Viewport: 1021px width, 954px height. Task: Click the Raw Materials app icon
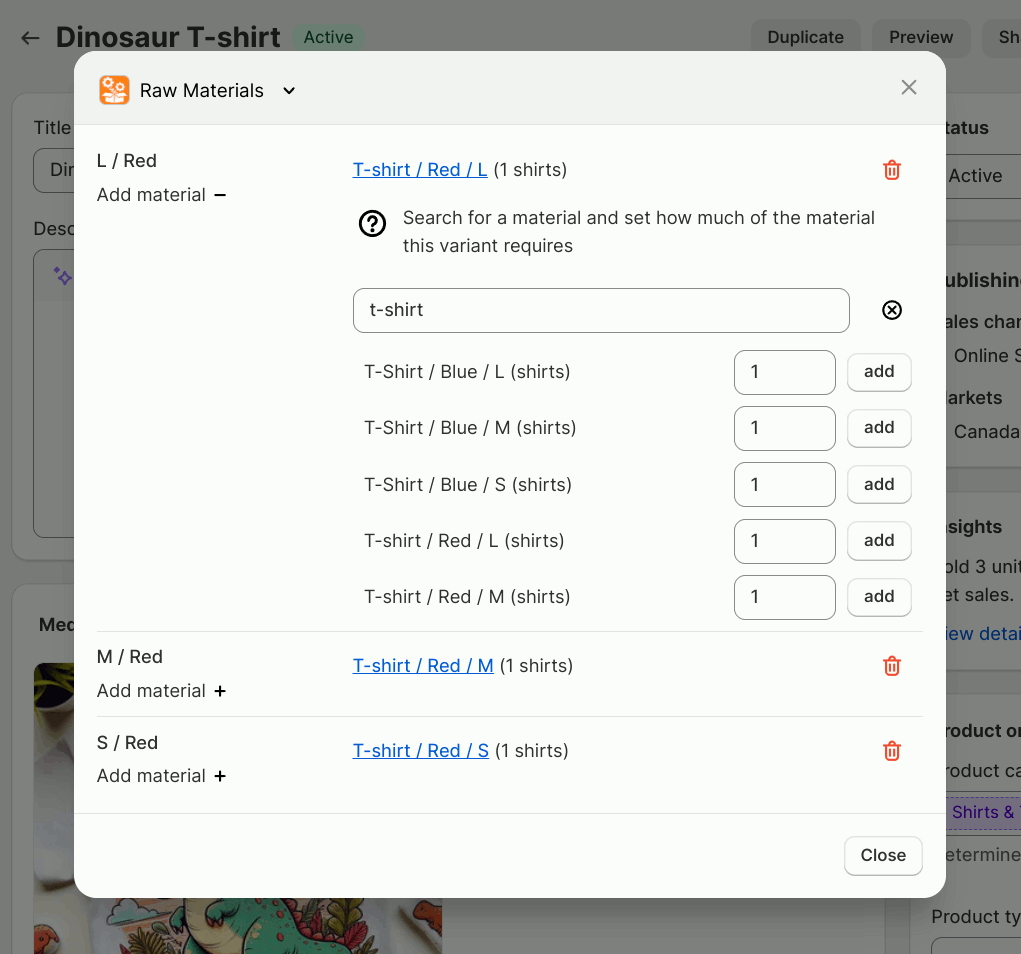(x=114, y=90)
